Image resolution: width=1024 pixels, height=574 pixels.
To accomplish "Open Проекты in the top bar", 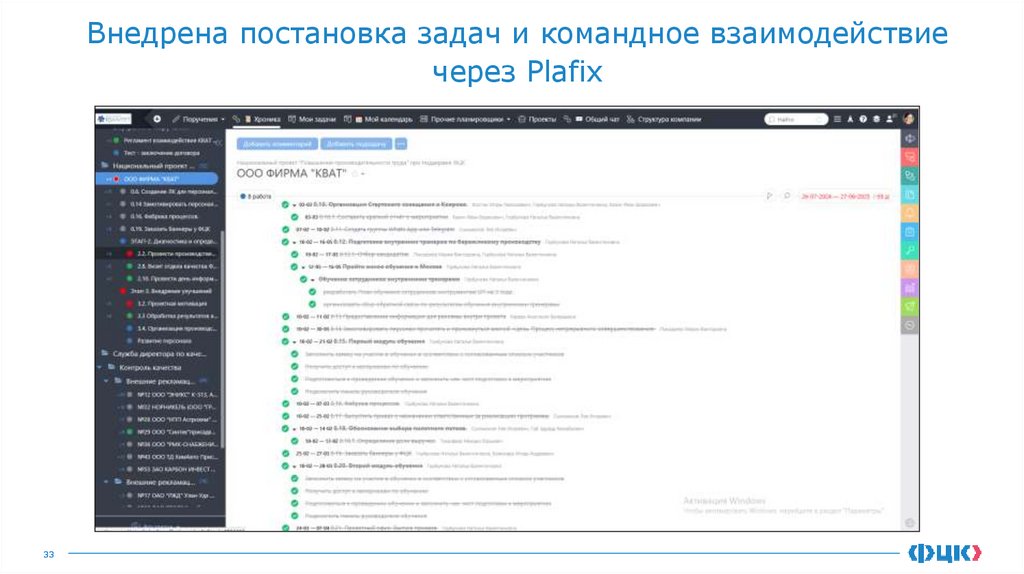I will tap(537, 120).
